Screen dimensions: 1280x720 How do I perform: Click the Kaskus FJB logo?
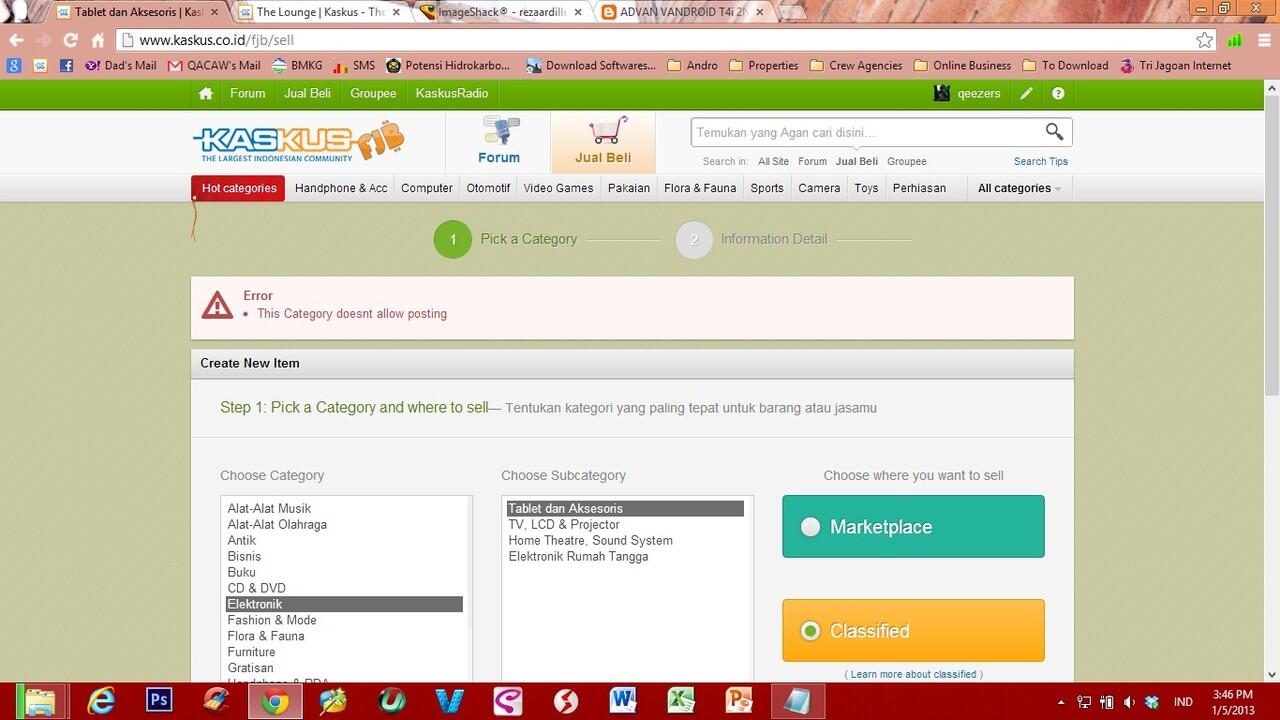pos(298,142)
